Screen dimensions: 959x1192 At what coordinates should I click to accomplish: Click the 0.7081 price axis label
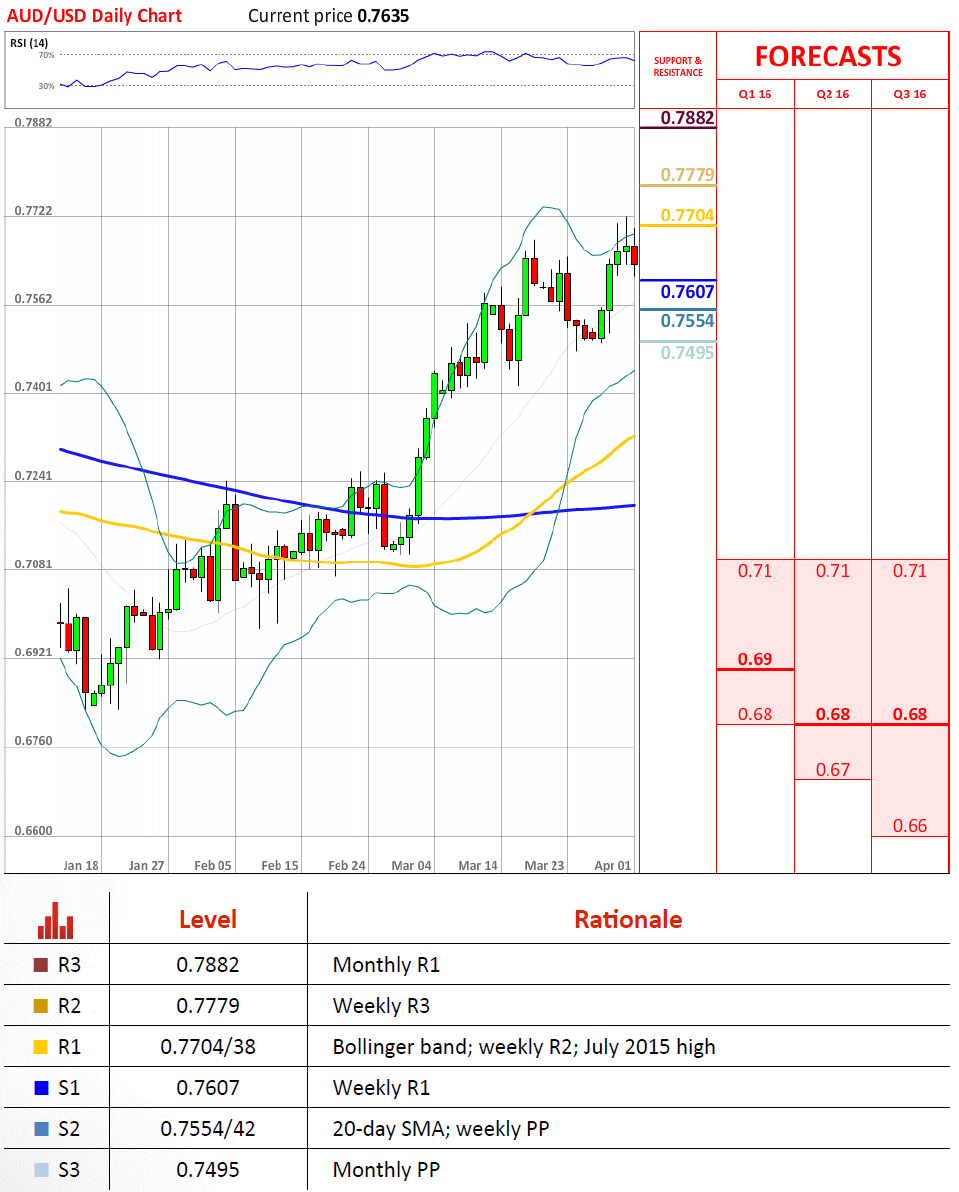tap(33, 564)
